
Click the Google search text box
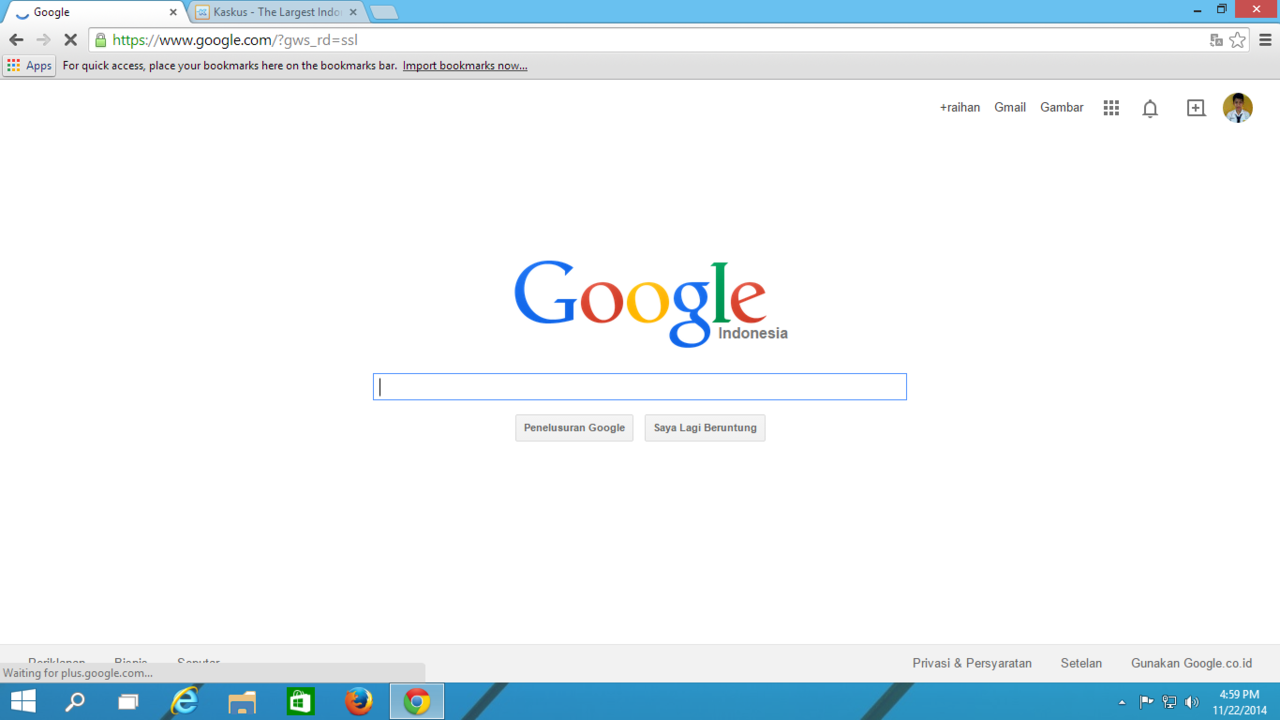coord(640,387)
